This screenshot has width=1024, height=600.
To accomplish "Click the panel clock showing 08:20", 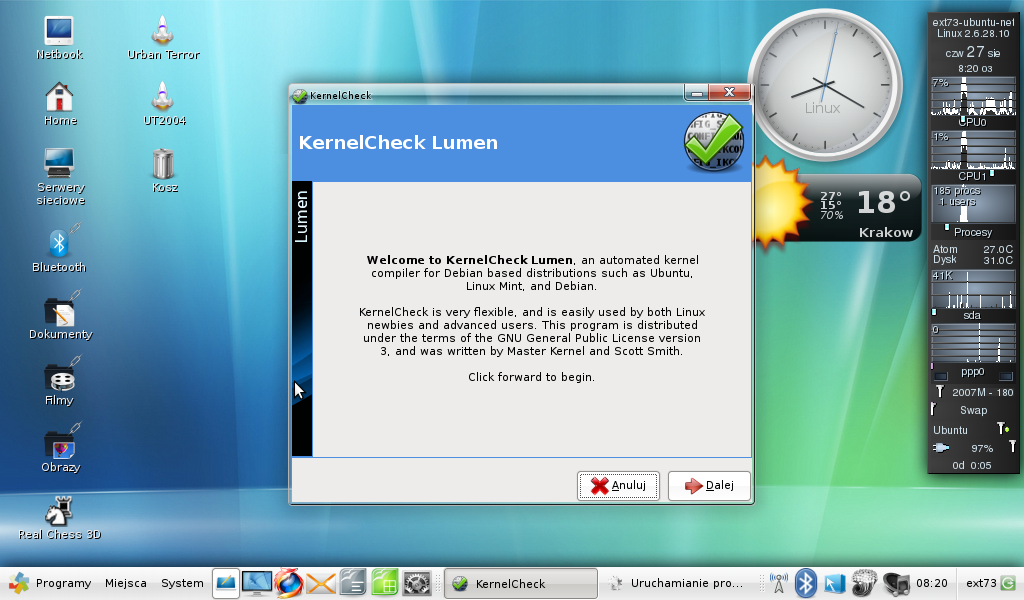I will click(931, 583).
